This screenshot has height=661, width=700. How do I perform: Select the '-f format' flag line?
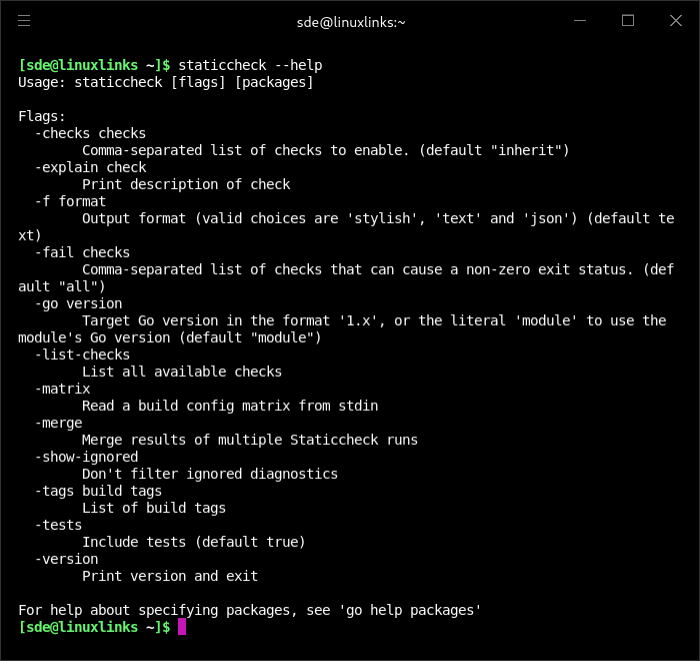click(70, 202)
